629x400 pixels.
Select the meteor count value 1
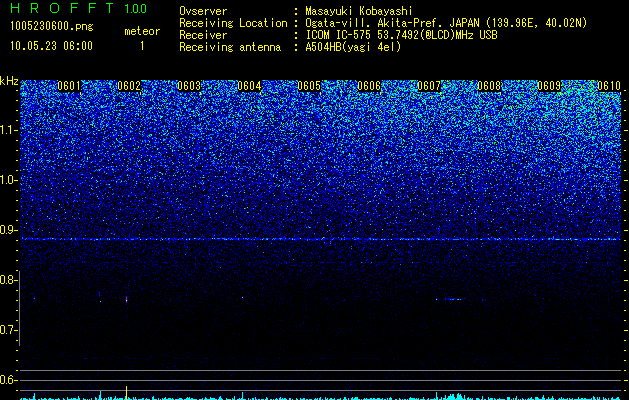pyautogui.click(x=142, y=46)
